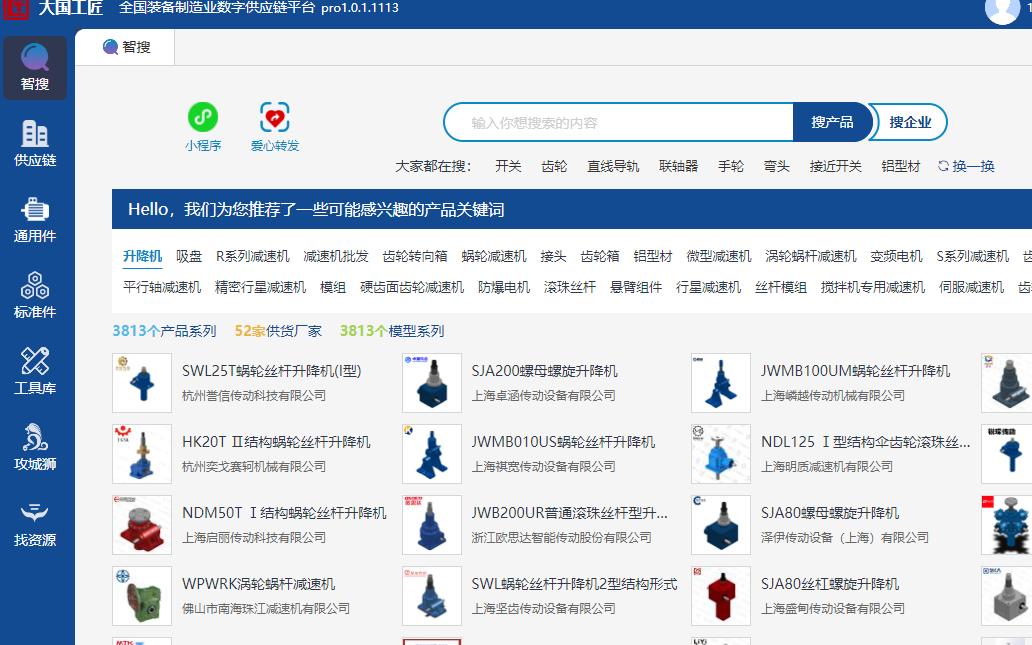Select the 悬臂组件 keyword
Screen dimensions: 1032x645
(x=636, y=288)
